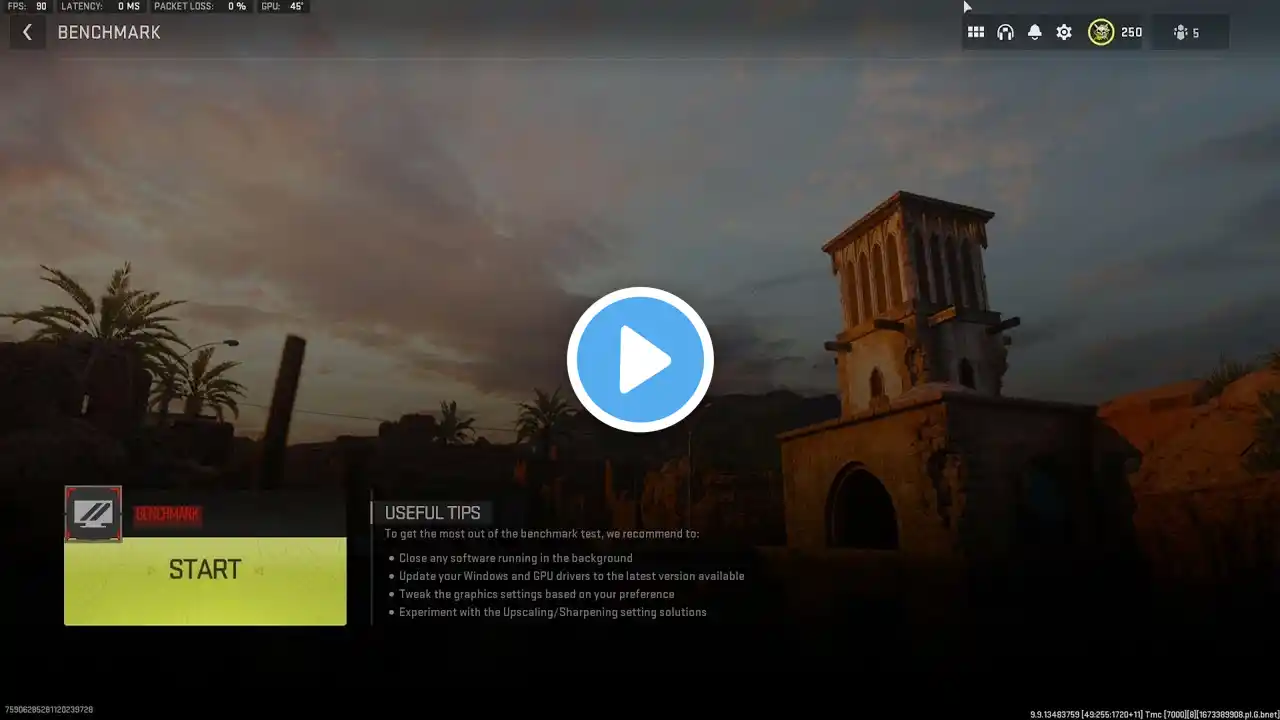Click tip about Upscaling/Sharpening setting solutions
1280x720 pixels.
pyautogui.click(x=552, y=612)
